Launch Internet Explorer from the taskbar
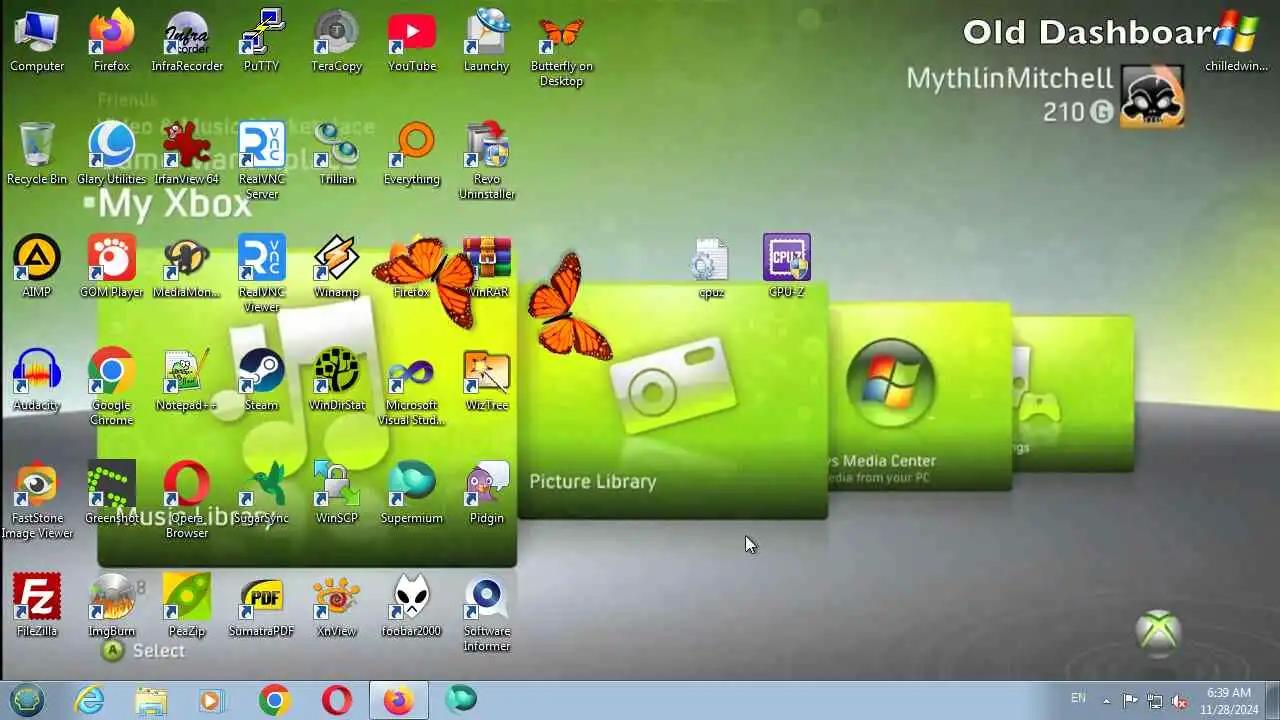The height and width of the screenshot is (720, 1280). pos(89,700)
